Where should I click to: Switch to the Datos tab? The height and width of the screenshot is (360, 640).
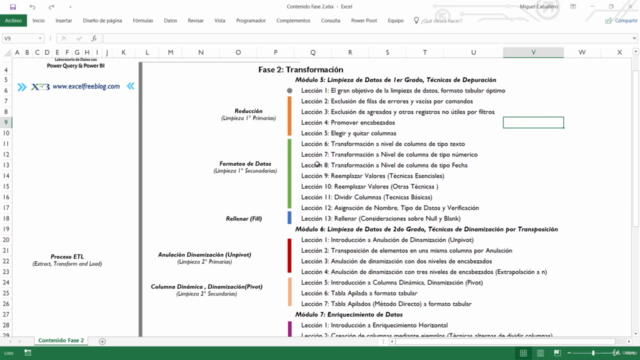pos(170,20)
